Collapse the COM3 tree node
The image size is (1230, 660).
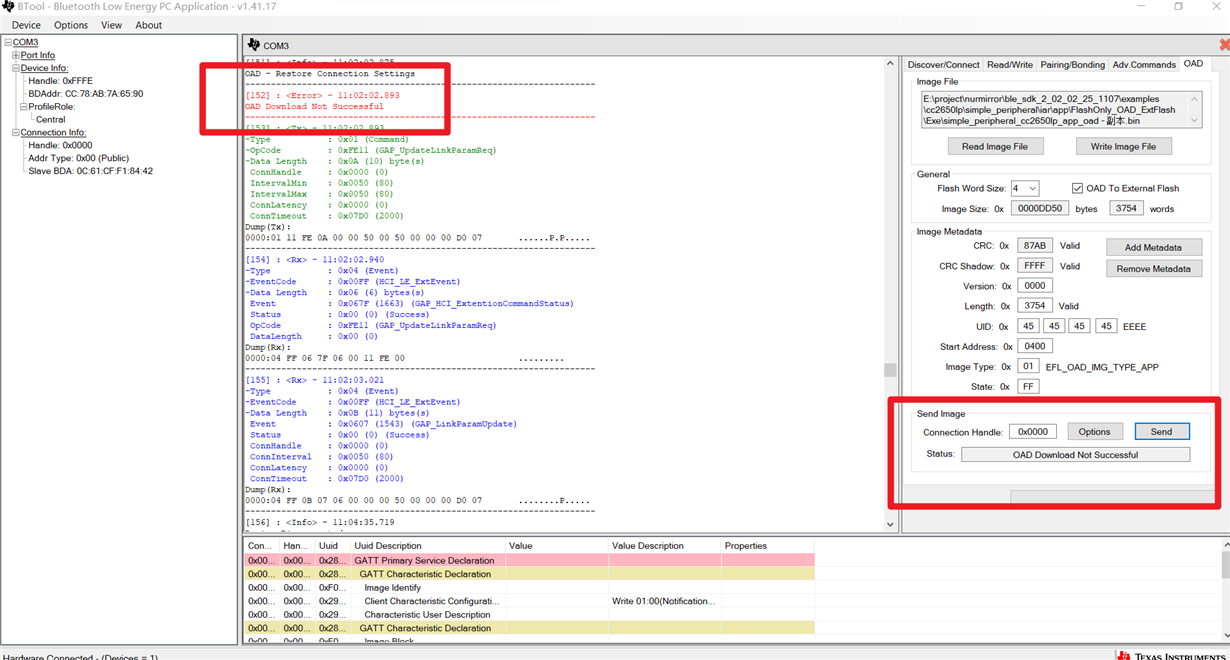8,43
